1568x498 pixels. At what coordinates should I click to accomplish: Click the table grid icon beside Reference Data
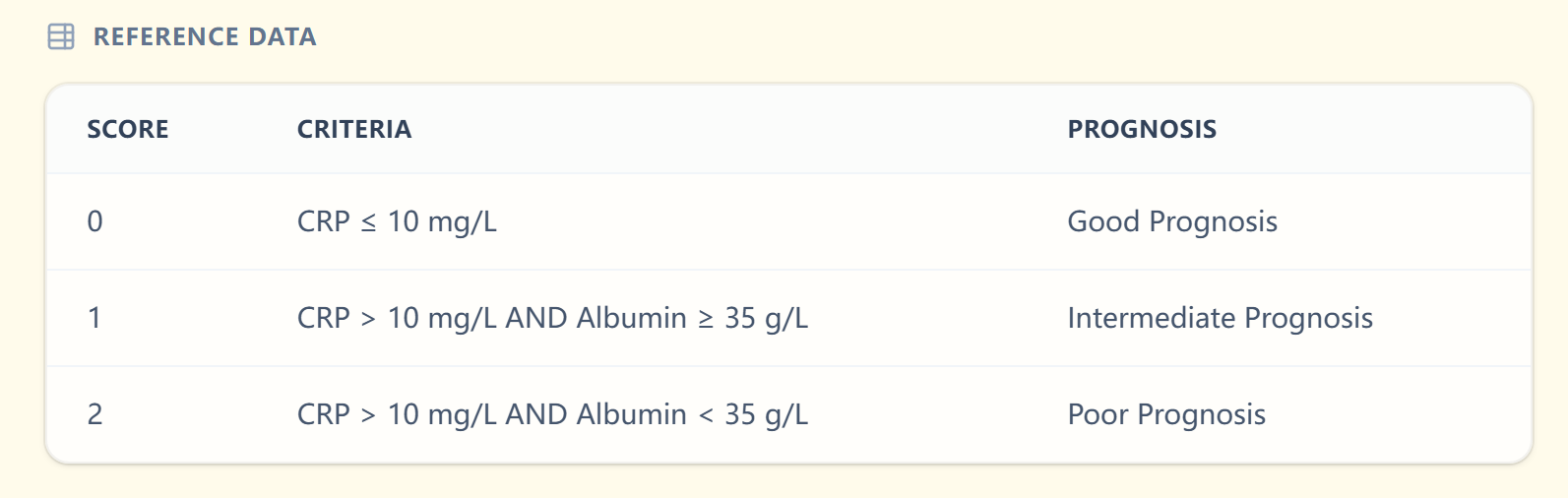61,37
